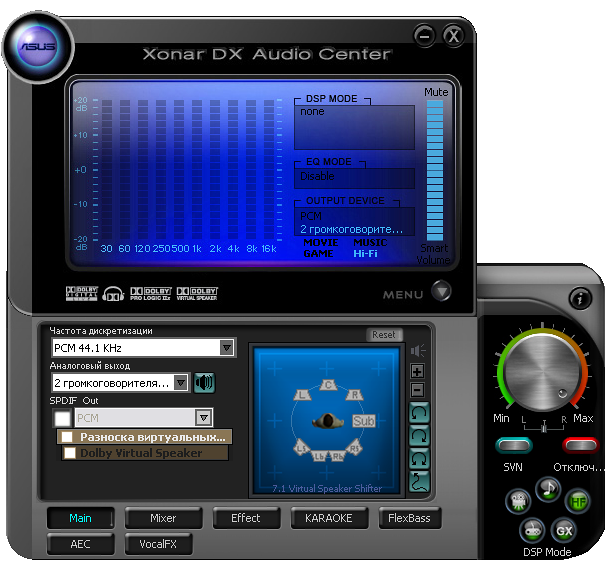The width and height of the screenshot is (606, 569).
Task: Click the R front speaker in shifter
Action: (x=354, y=395)
